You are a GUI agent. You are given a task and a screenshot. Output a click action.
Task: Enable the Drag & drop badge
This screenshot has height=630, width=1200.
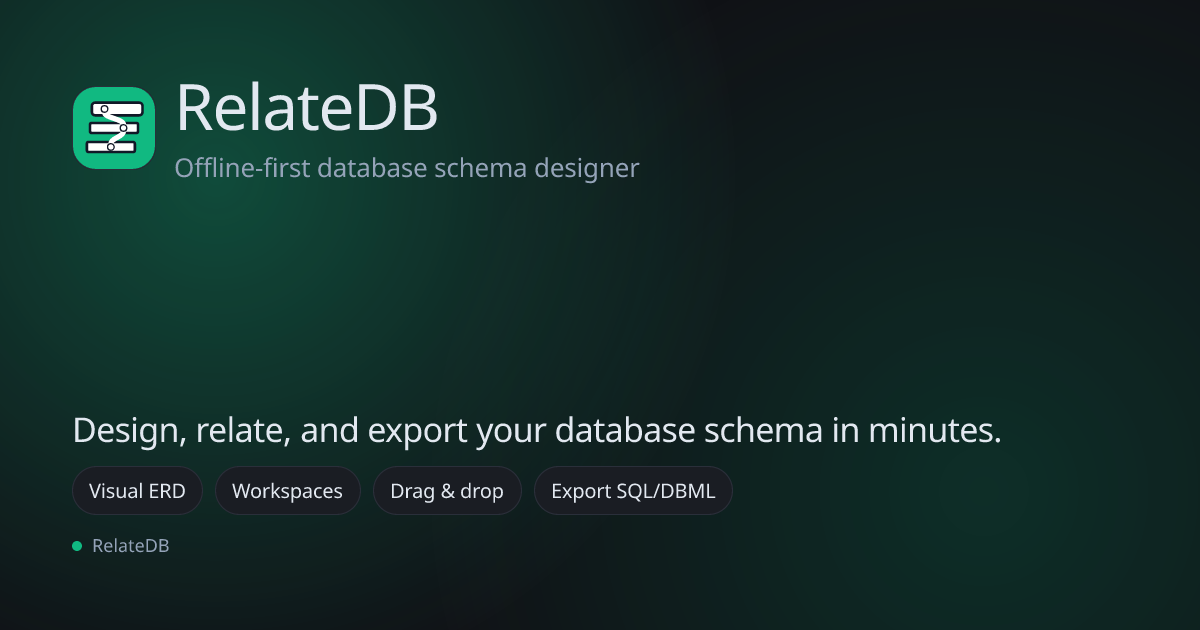(x=447, y=490)
